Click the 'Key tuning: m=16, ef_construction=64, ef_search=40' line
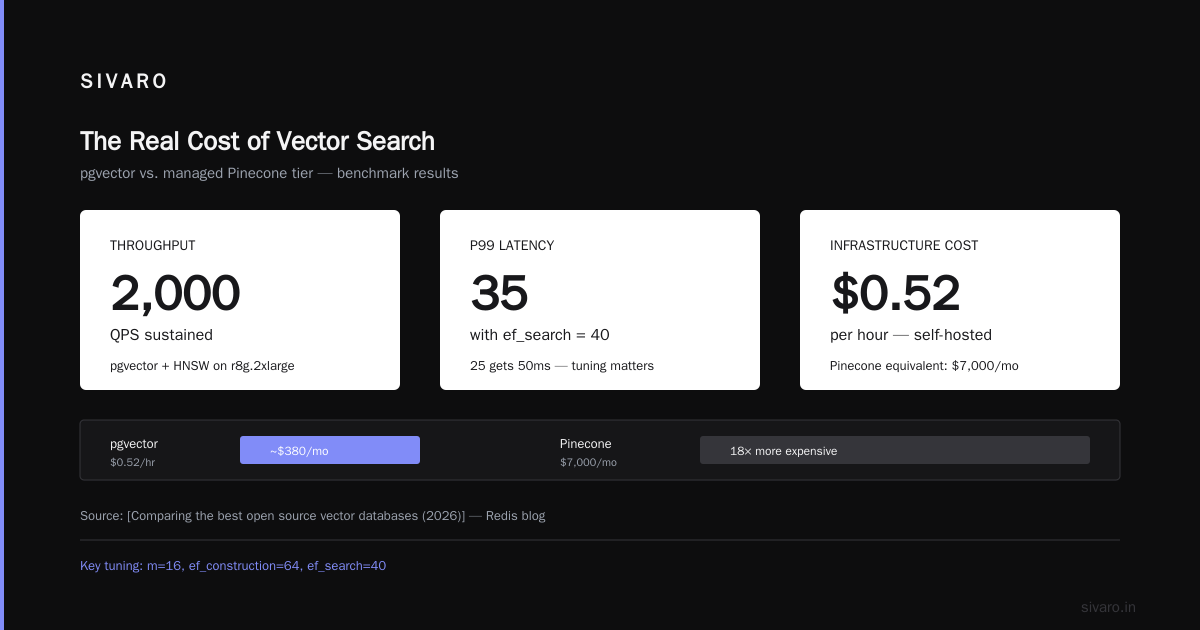This screenshot has height=630, width=1200. [233, 566]
